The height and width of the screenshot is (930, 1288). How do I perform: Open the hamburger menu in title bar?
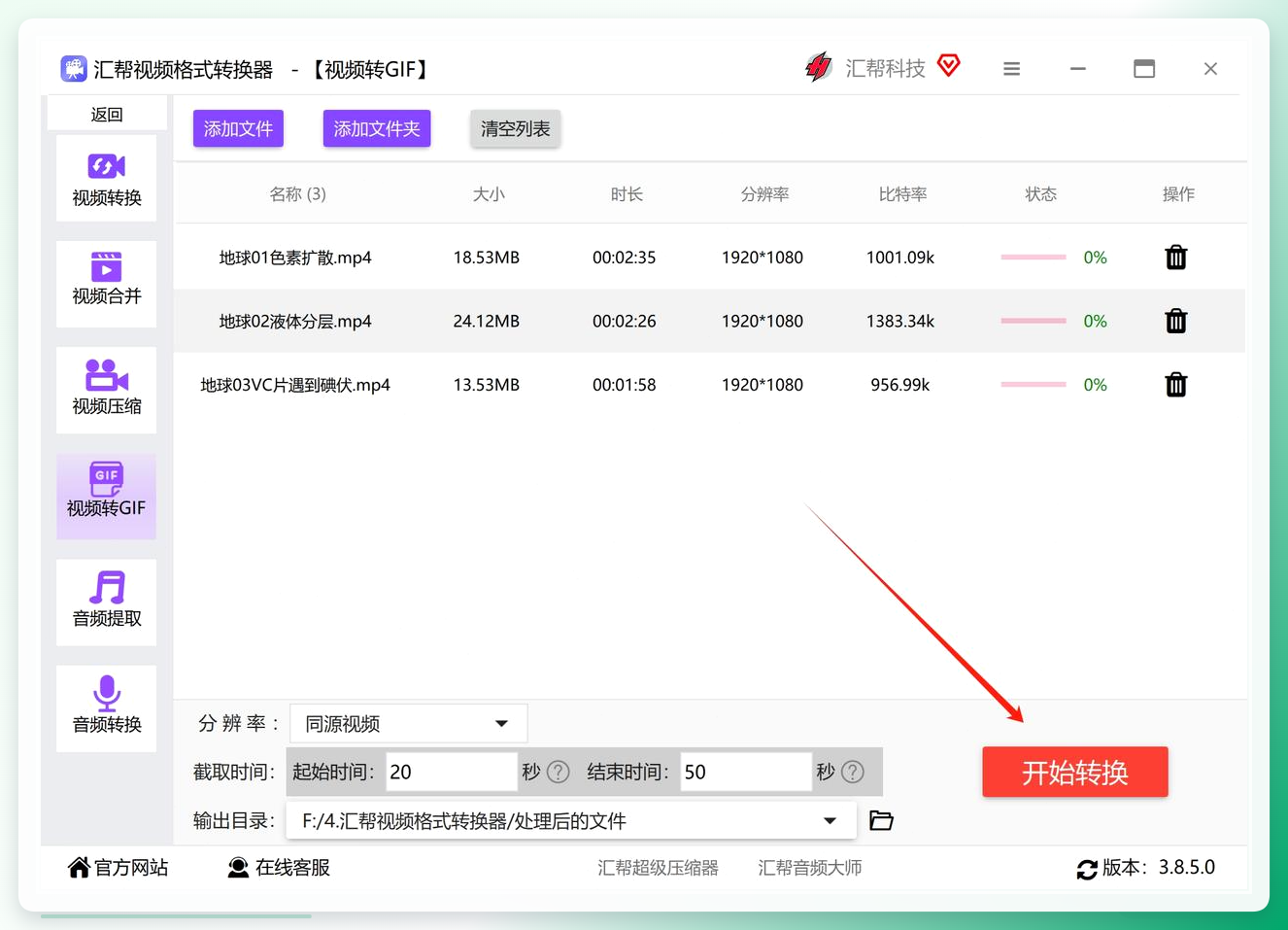(x=1012, y=69)
